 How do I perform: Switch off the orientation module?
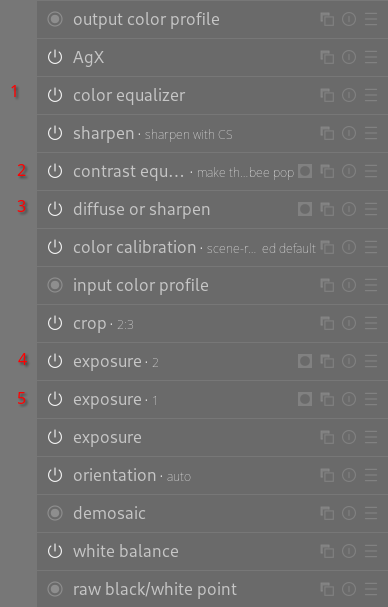[55, 475]
